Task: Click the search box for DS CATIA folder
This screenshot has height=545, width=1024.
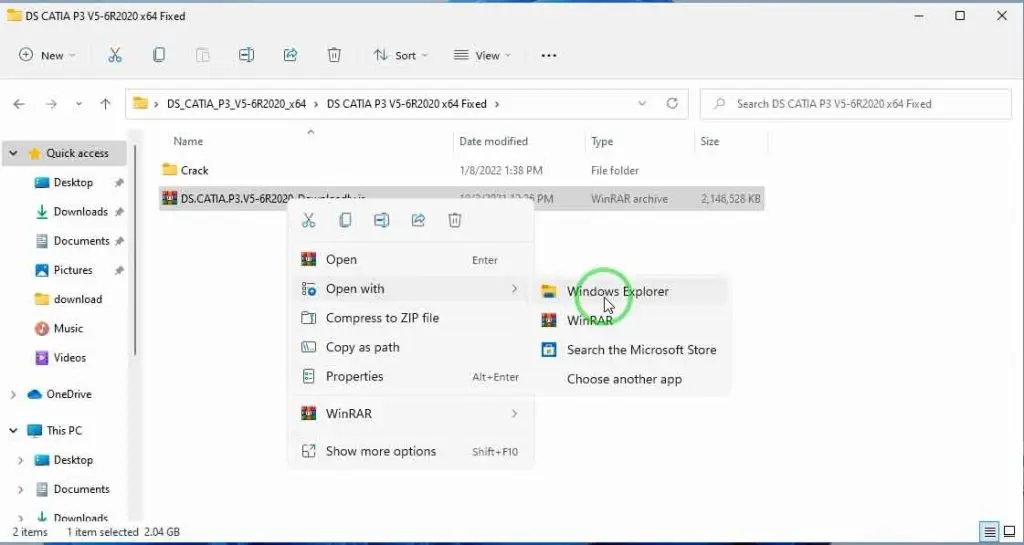Action: [x=855, y=103]
